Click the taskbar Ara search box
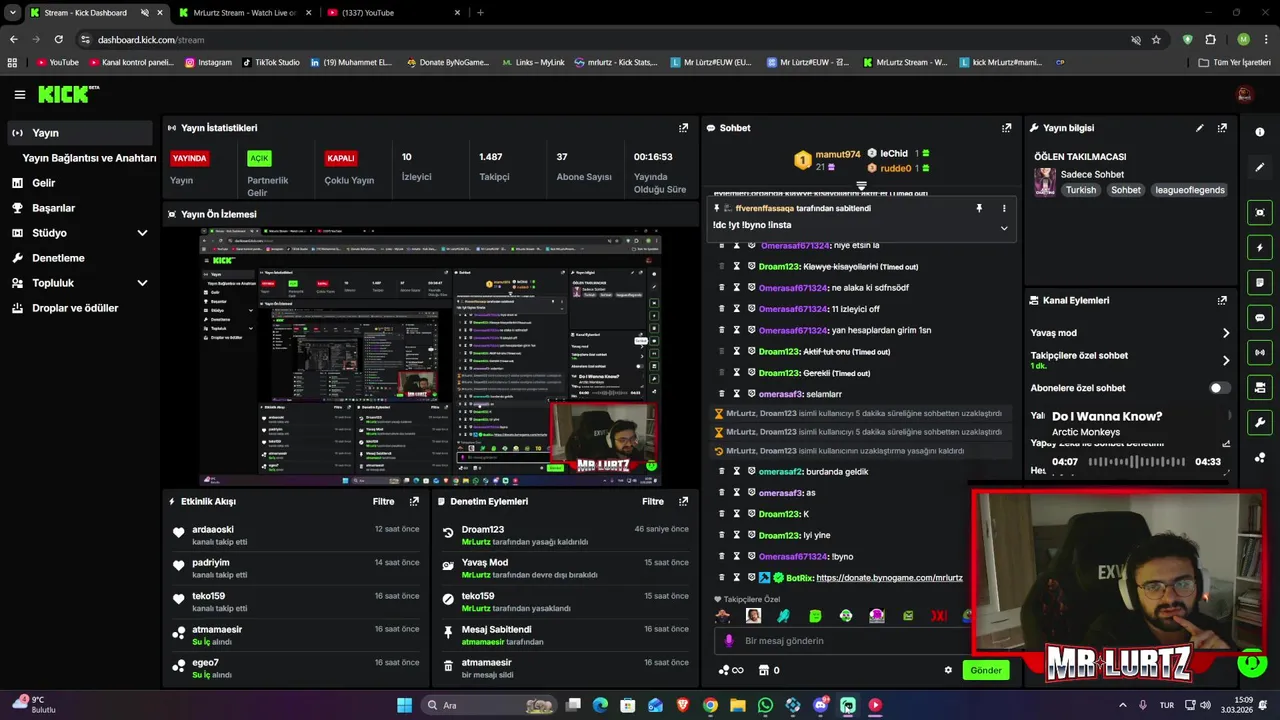Viewport: 1280px width, 720px height. coord(490,705)
